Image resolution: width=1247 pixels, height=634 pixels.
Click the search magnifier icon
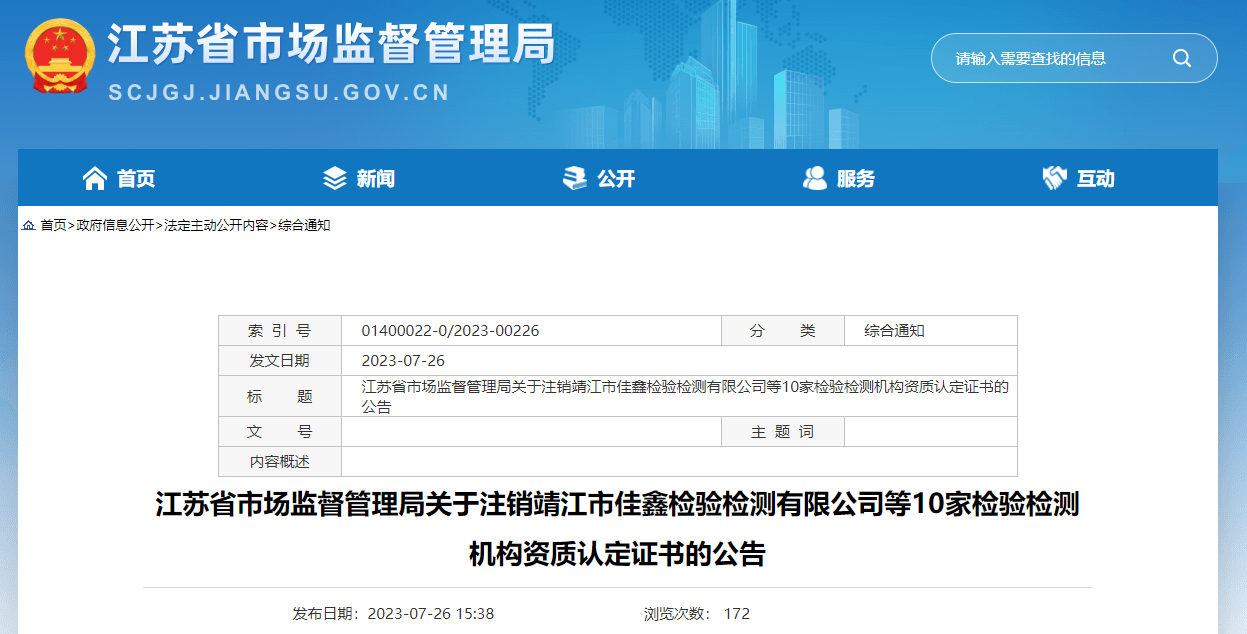(1182, 58)
